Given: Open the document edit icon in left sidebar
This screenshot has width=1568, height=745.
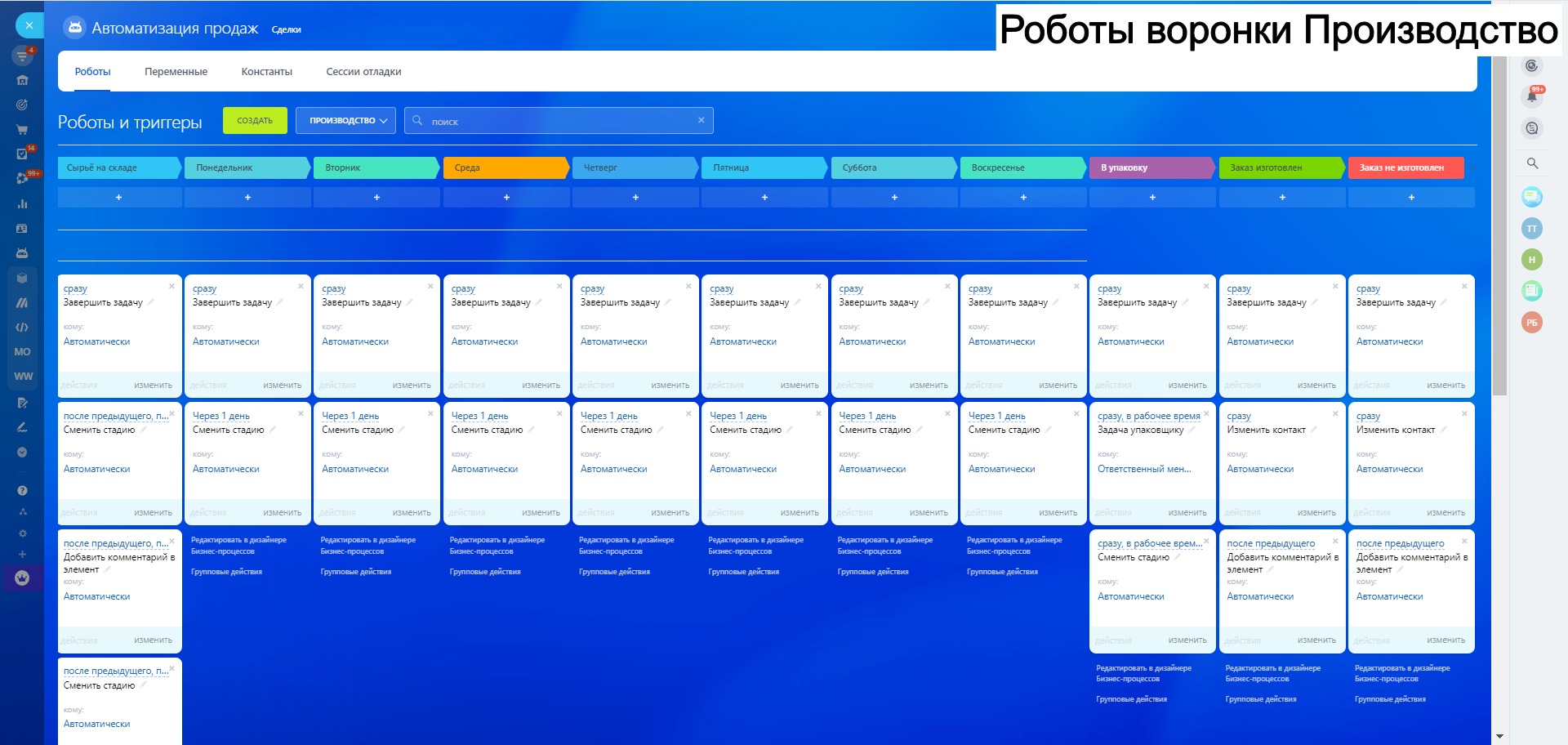Looking at the screenshot, I should (23, 403).
